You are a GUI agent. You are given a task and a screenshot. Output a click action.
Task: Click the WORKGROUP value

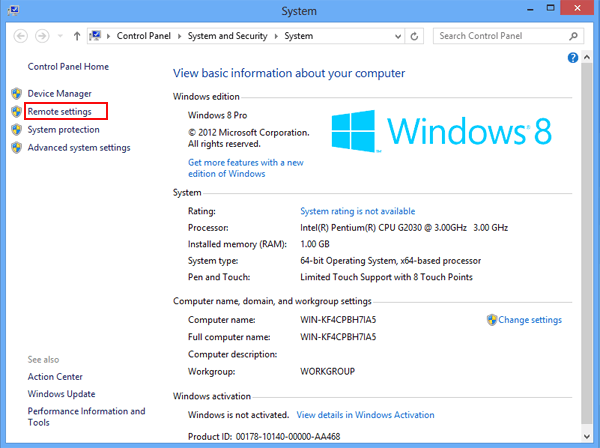click(x=327, y=371)
